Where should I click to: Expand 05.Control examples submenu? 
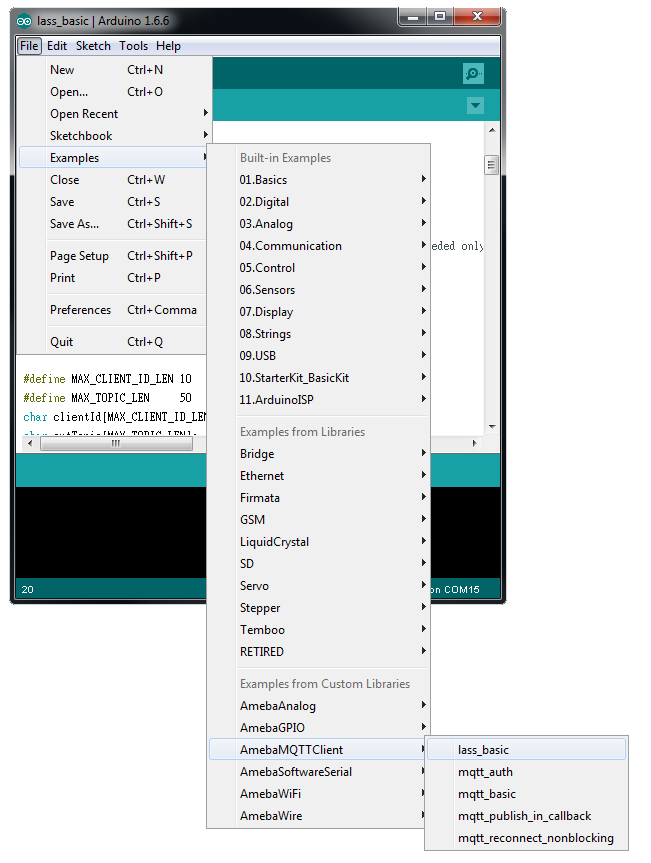(319, 268)
